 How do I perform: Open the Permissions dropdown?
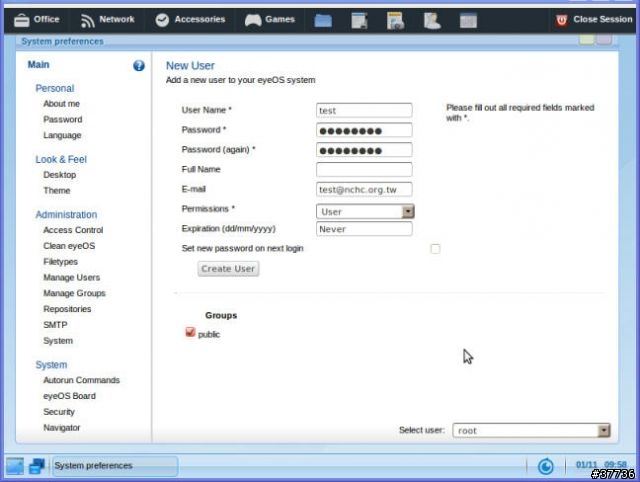point(365,211)
